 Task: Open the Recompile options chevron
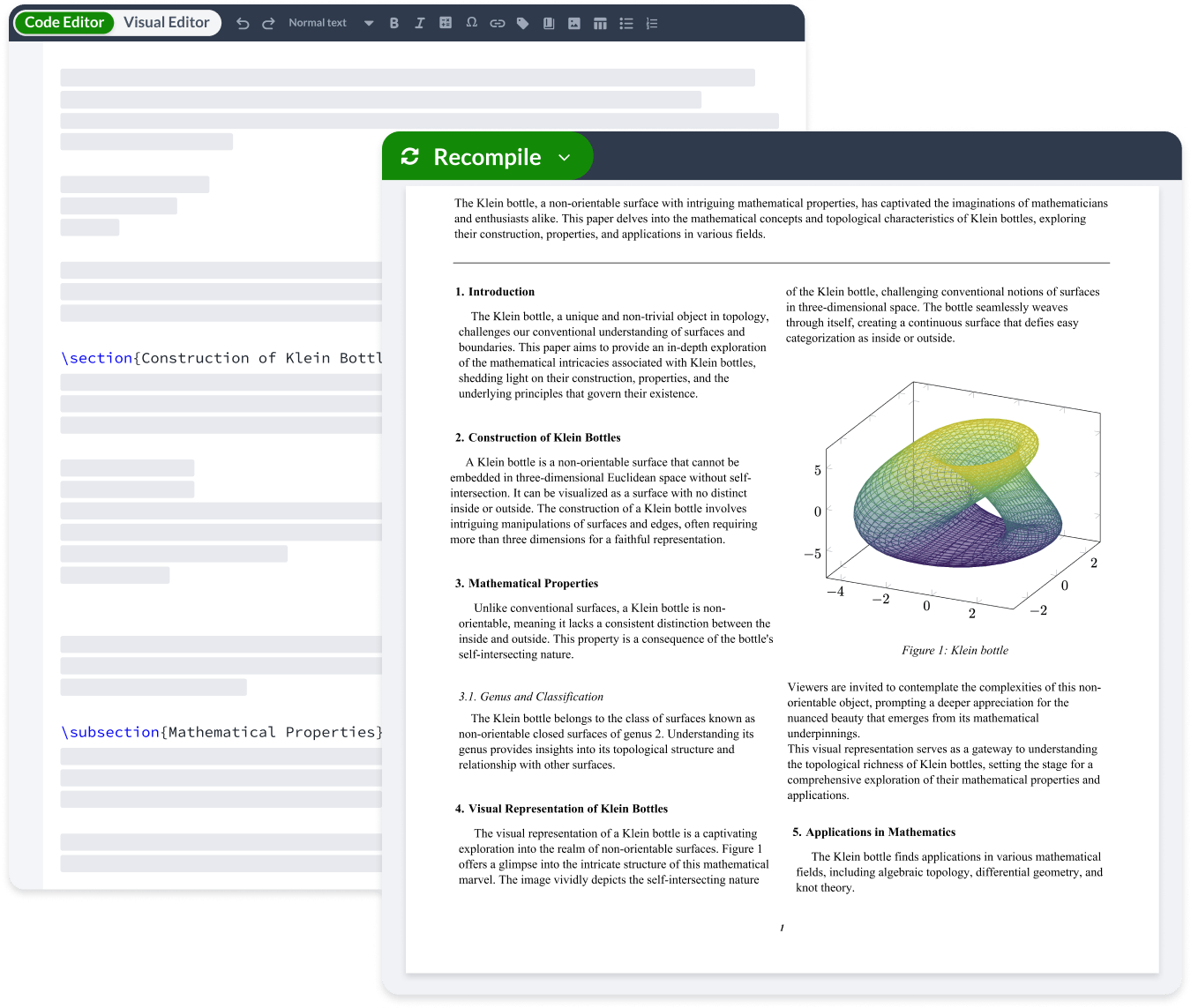566,157
